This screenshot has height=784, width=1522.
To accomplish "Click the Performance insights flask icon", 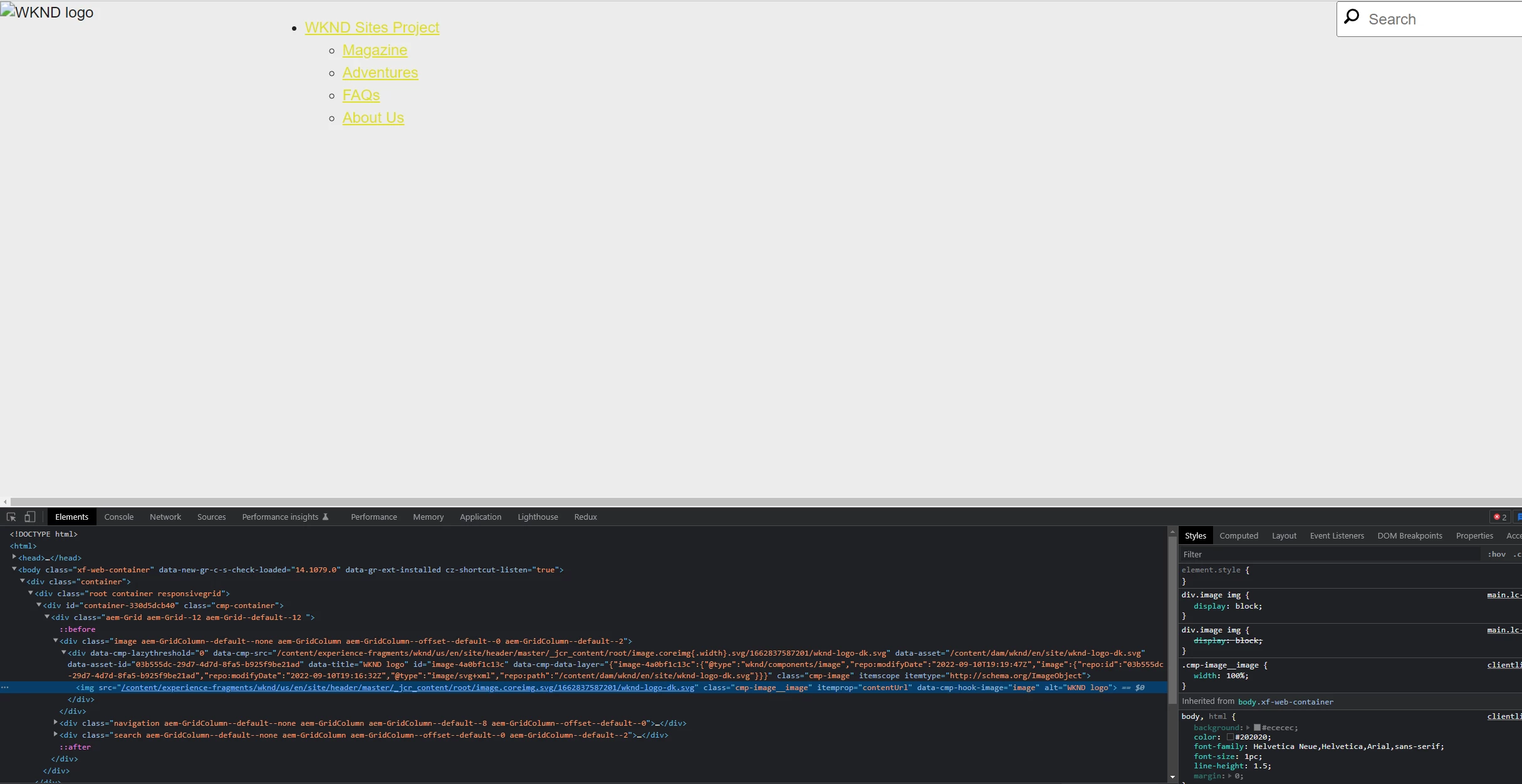I will pyautogui.click(x=325, y=517).
